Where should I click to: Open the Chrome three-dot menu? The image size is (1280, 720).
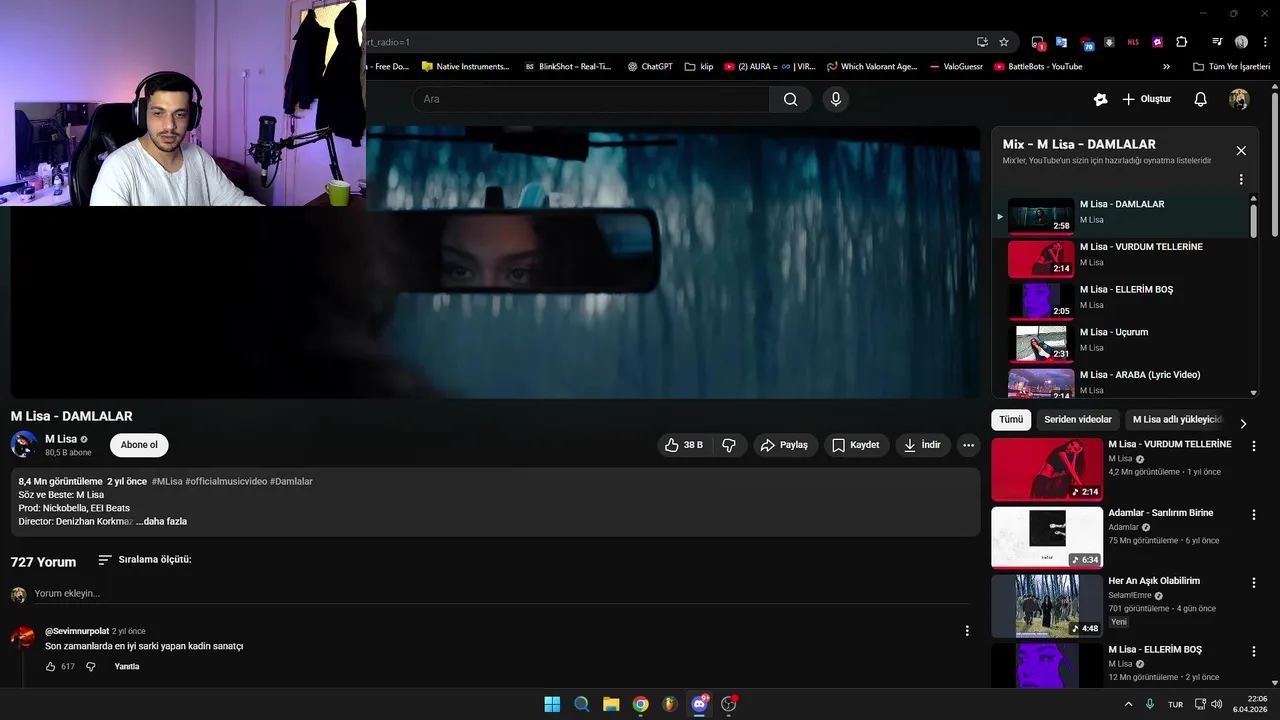[1263, 42]
